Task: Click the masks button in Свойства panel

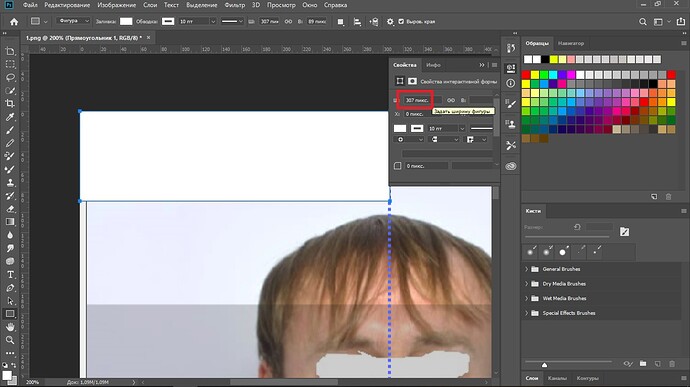Action: pos(412,81)
